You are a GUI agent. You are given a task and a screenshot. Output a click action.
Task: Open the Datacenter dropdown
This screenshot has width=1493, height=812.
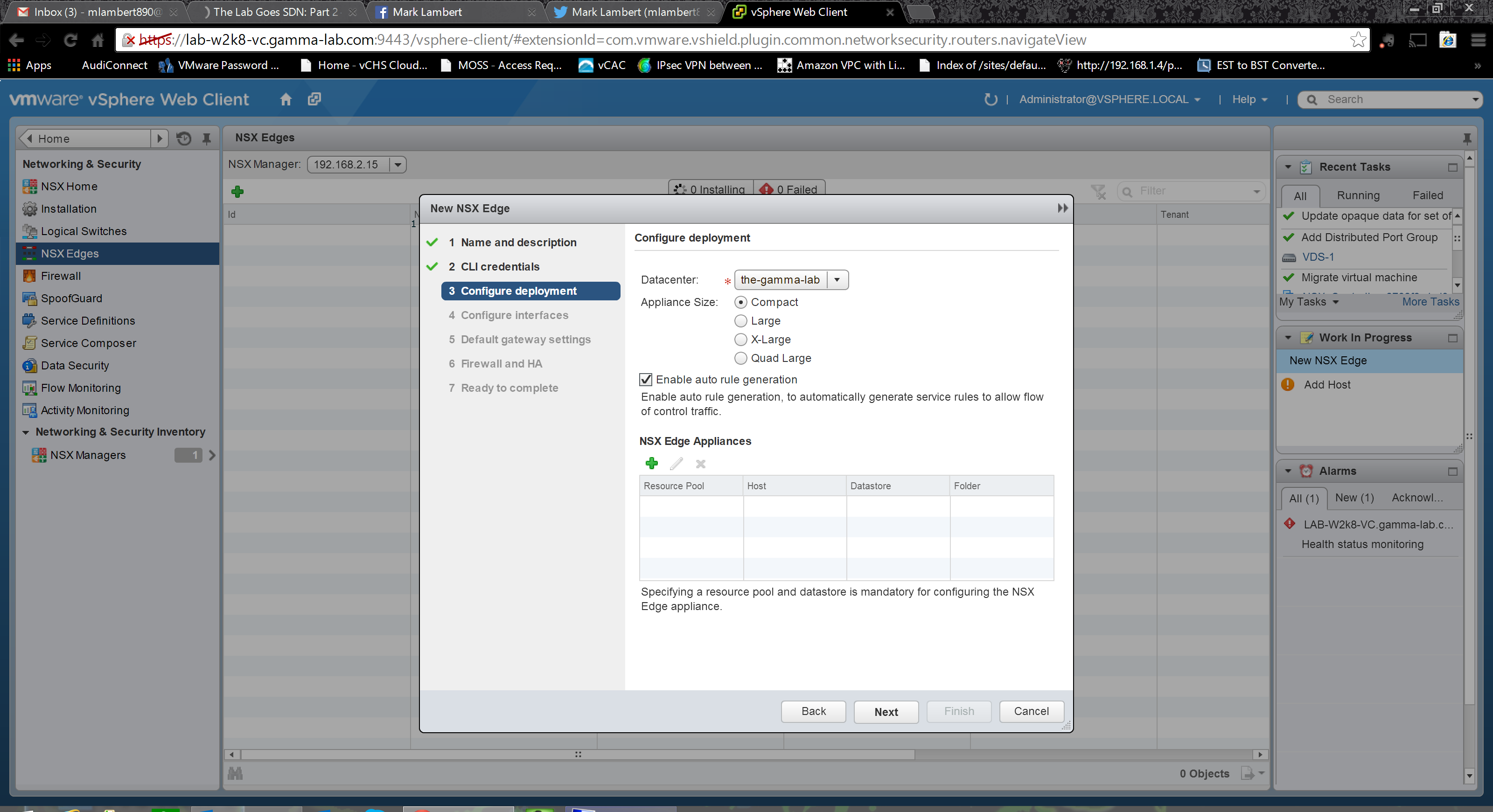click(x=837, y=280)
